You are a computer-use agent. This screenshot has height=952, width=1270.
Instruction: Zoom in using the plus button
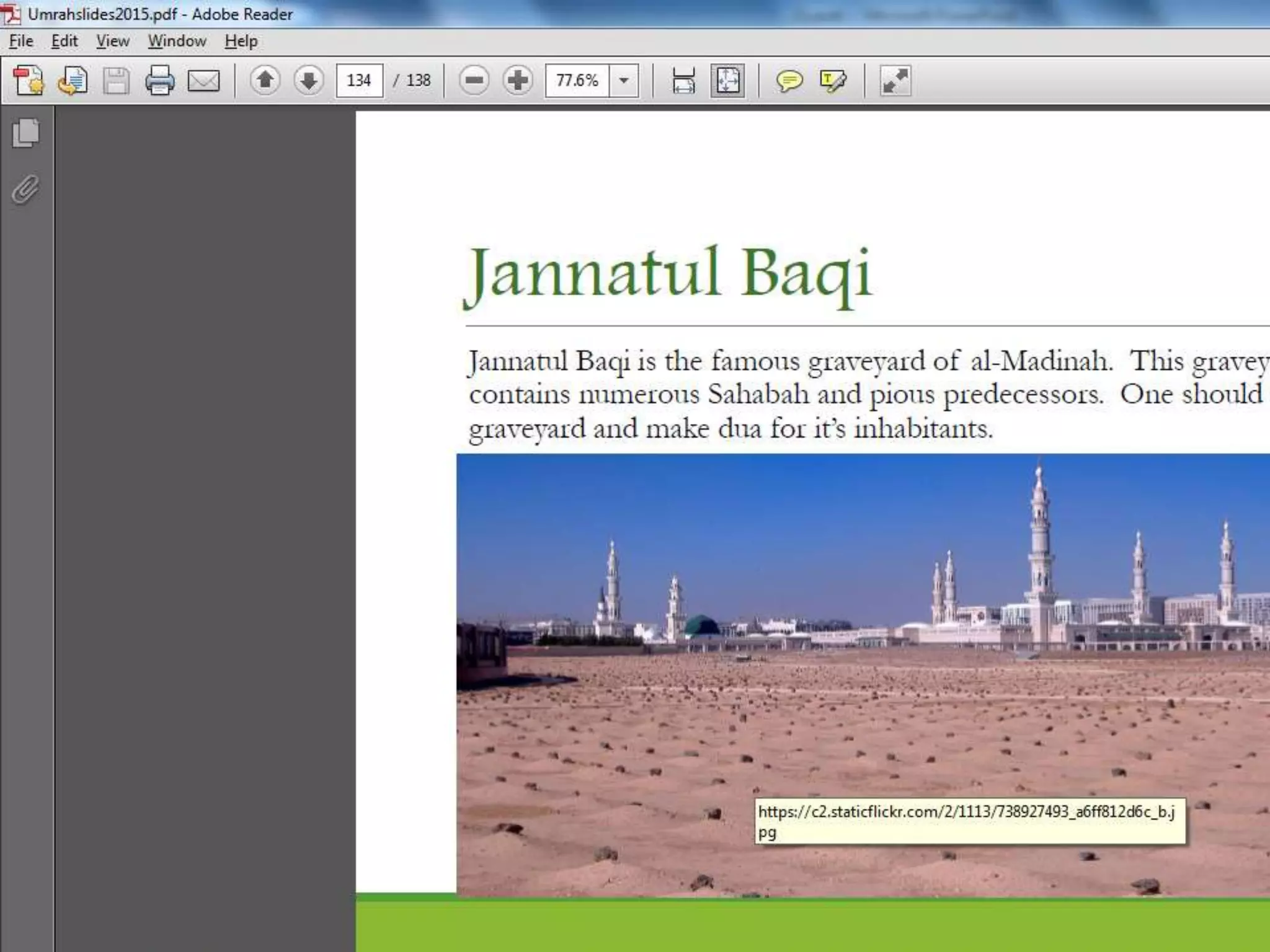(x=518, y=81)
